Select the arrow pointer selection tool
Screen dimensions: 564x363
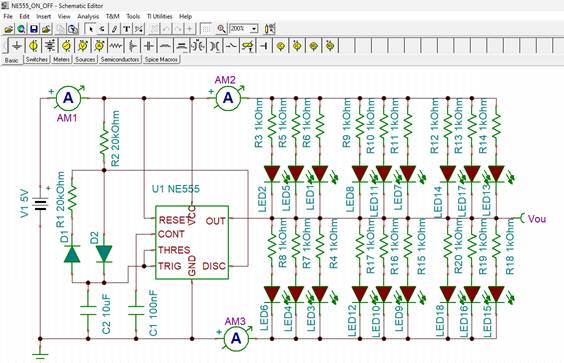(x=91, y=29)
